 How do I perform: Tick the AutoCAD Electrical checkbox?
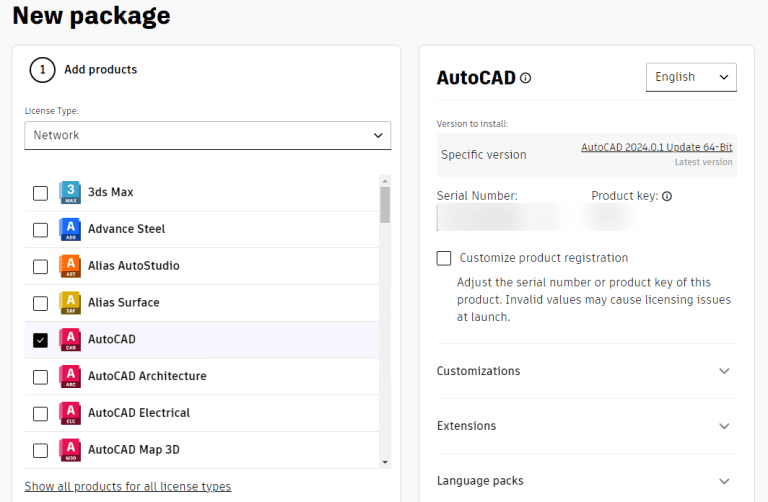tap(40, 413)
